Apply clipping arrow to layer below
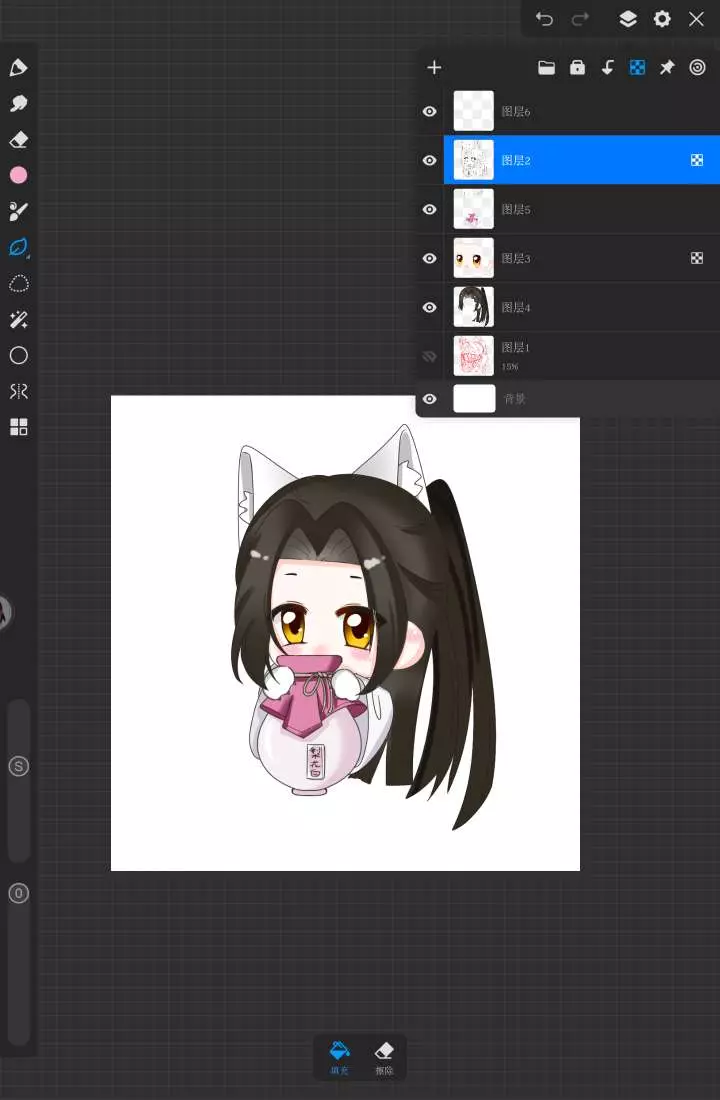720x1100 pixels. click(x=608, y=67)
